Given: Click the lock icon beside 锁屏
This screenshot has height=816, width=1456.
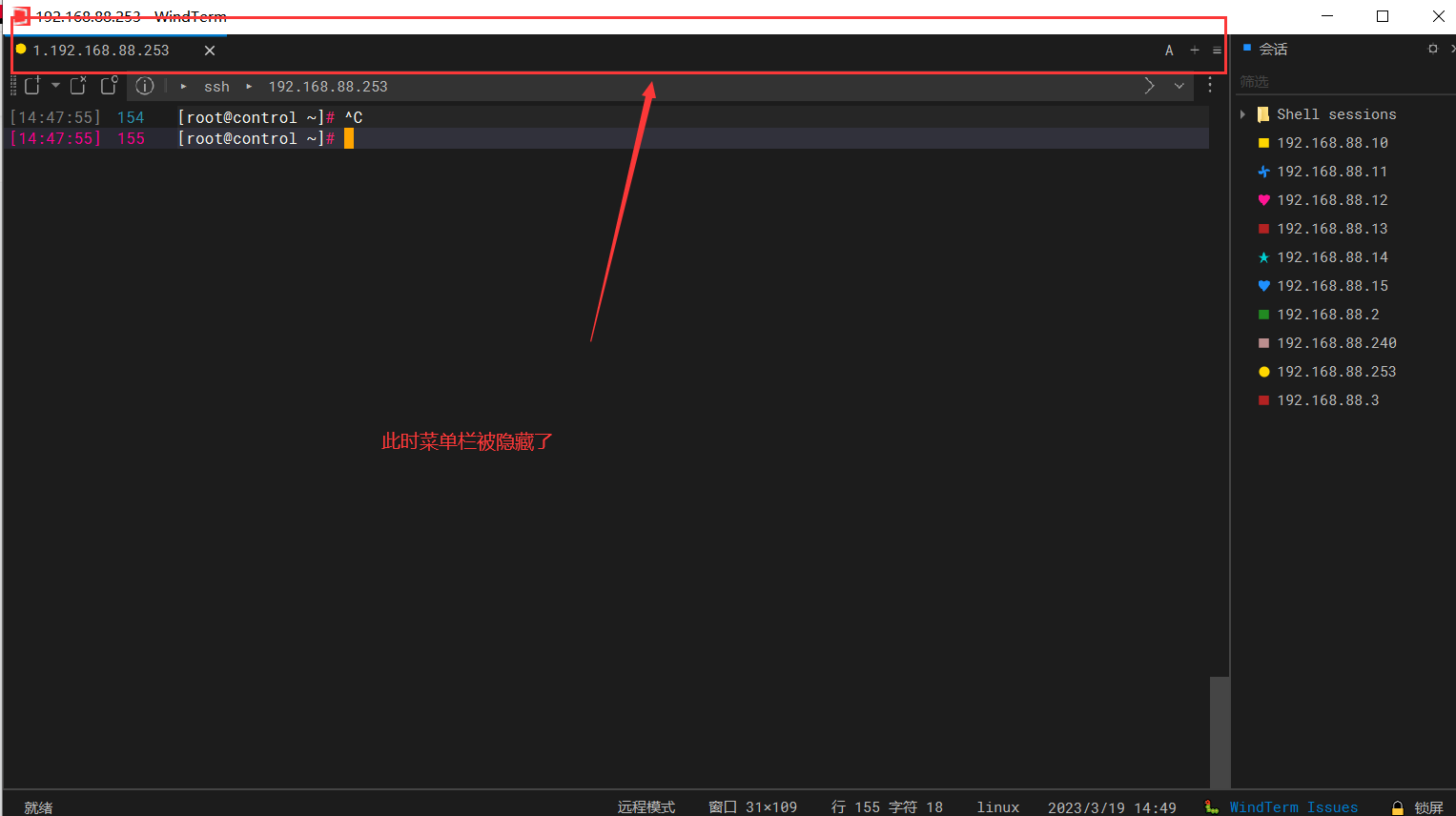Looking at the screenshot, I should click(x=1396, y=806).
